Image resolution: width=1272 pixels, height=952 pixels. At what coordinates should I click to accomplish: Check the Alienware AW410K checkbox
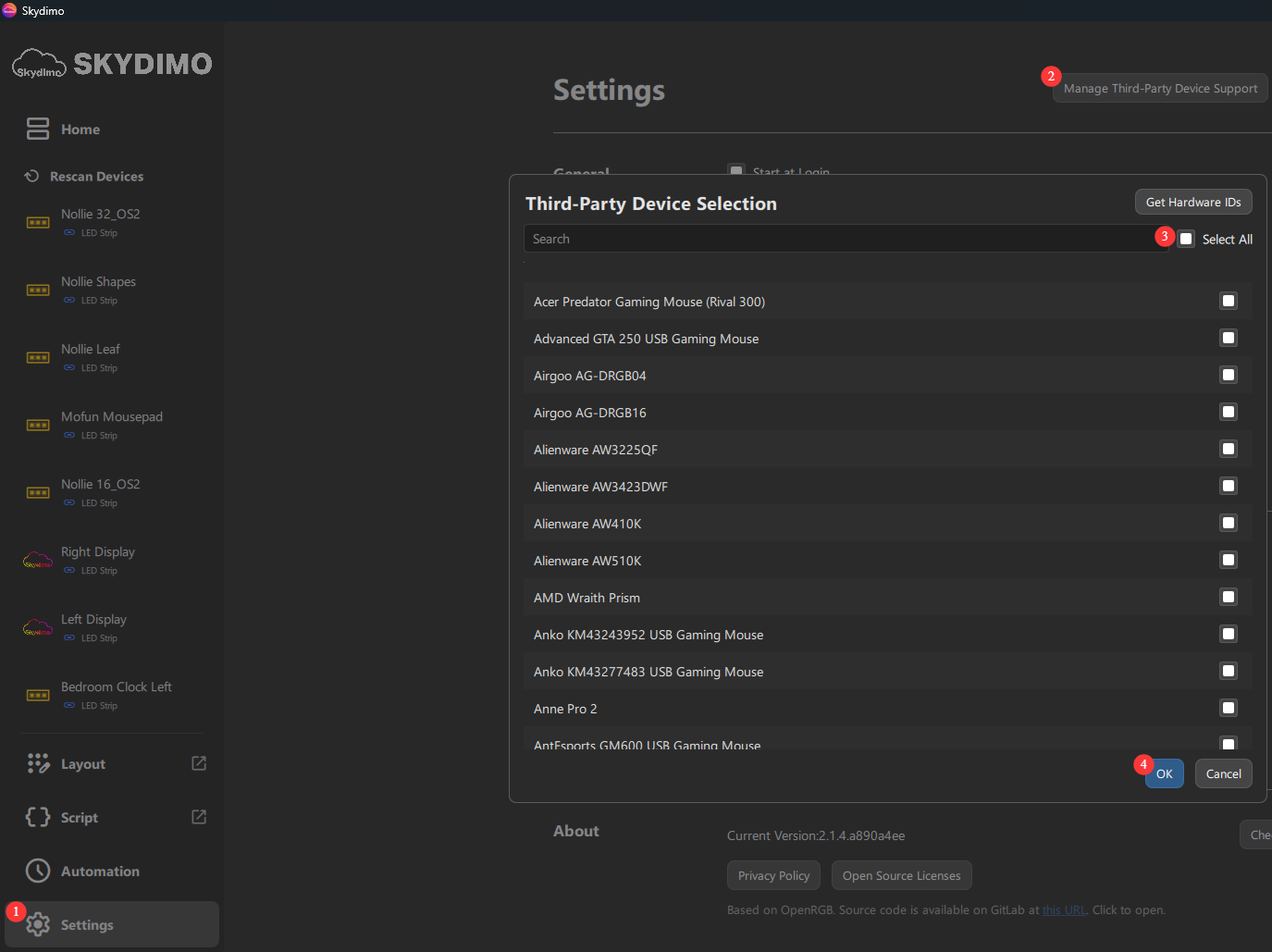click(1229, 523)
